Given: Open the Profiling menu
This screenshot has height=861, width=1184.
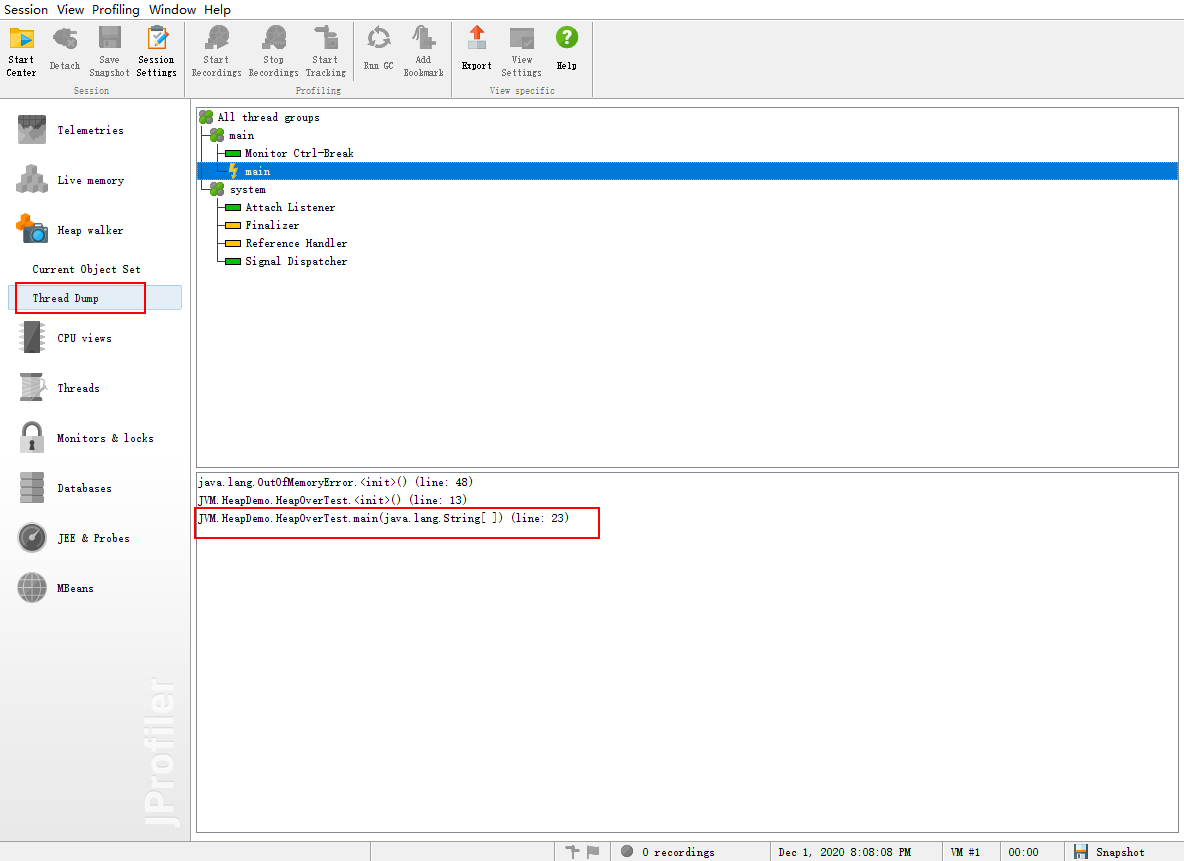Looking at the screenshot, I should 116,10.
